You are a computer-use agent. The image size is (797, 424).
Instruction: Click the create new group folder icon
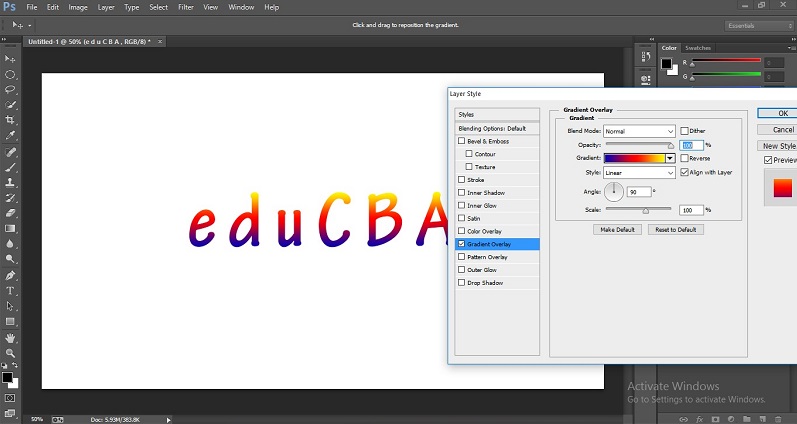tap(747, 419)
